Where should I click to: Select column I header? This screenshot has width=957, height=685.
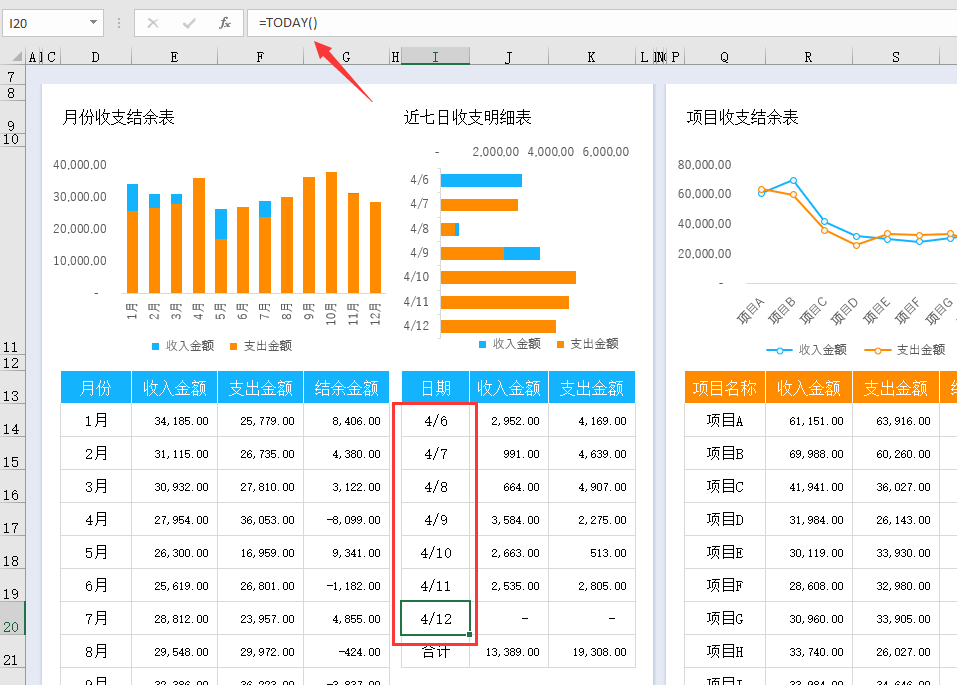pos(435,57)
